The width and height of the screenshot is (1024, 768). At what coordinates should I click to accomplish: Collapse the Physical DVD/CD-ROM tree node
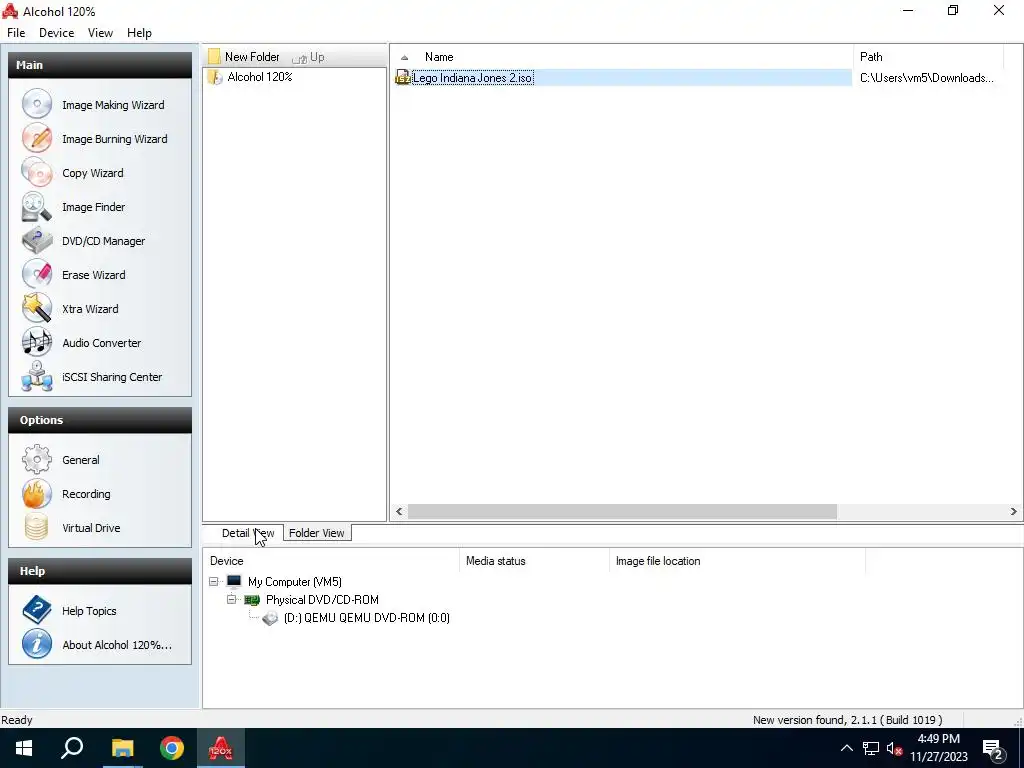[x=231, y=599]
